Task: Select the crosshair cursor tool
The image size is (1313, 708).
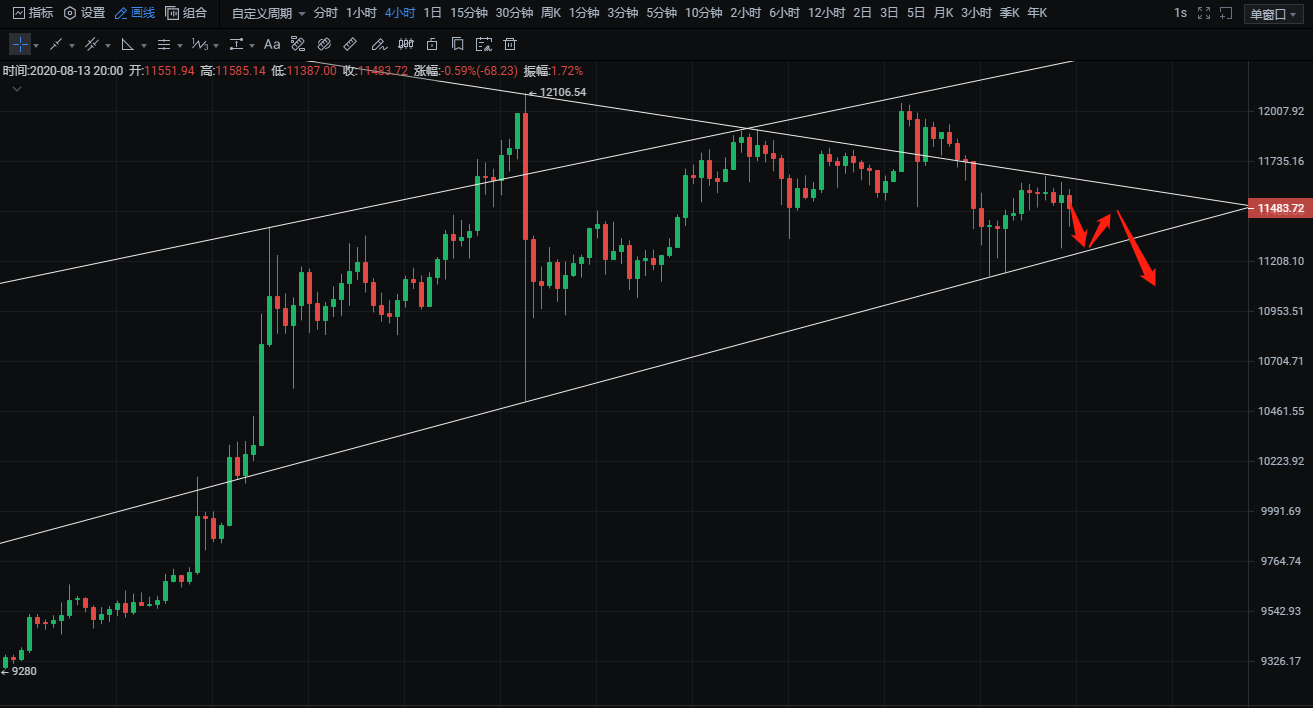Action: 20,45
